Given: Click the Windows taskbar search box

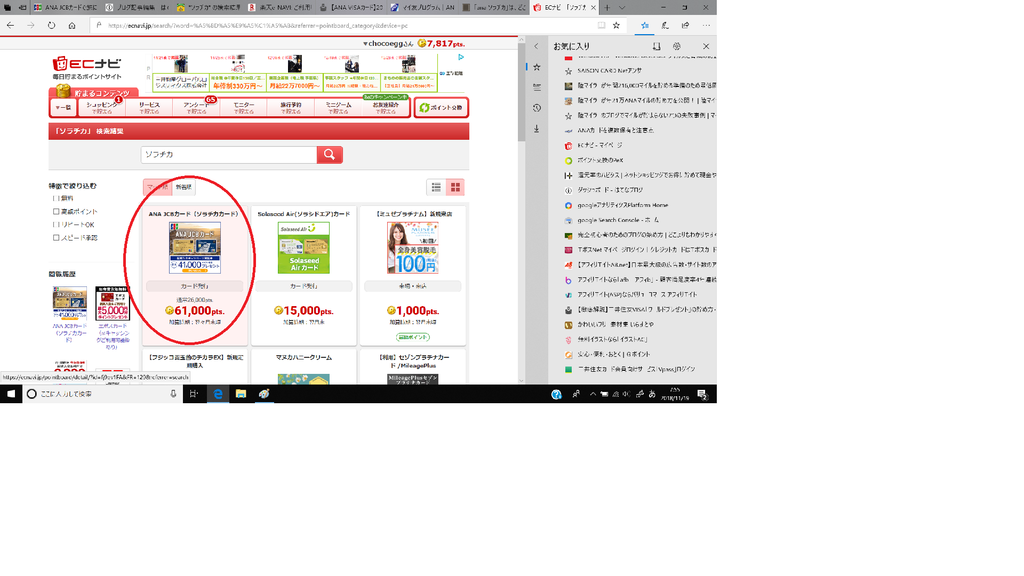Looking at the screenshot, I should 103,394.
